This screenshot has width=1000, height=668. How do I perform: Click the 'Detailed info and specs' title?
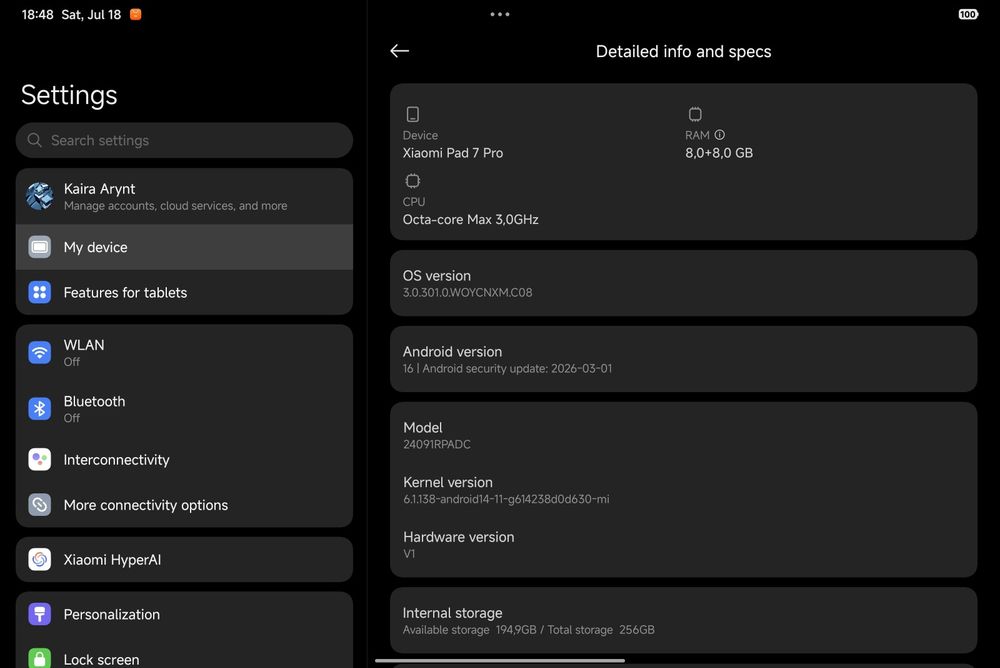[683, 51]
